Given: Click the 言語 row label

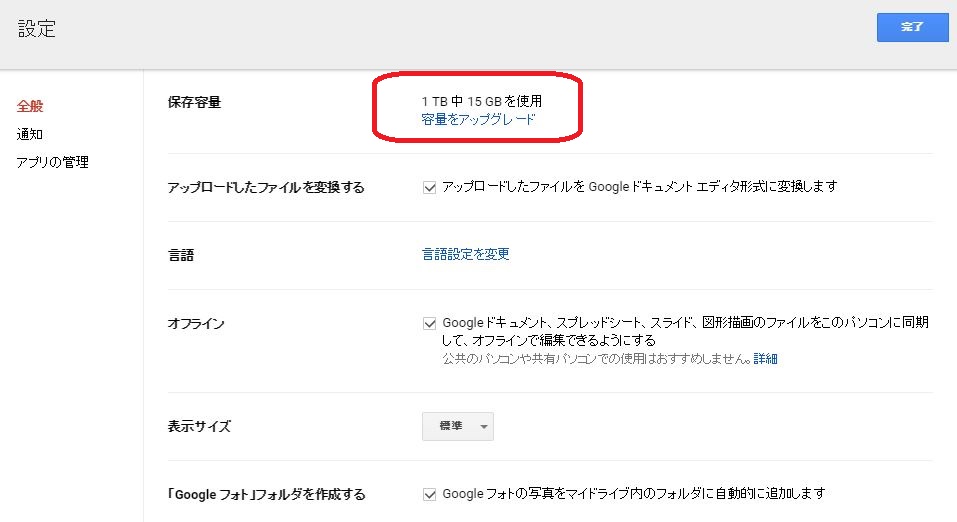Looking at the screenshot, I should click(181, 255).
